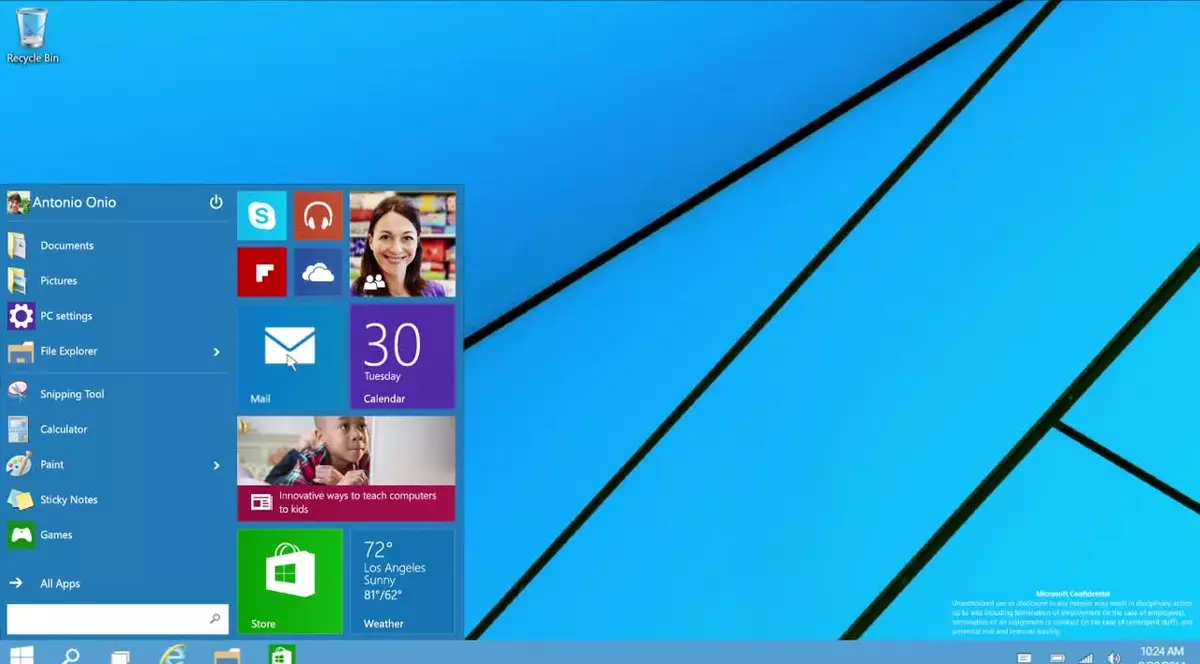Open Documents from the Start menu
Viewport: 1200px width, 664px height.
pos(67,245)
